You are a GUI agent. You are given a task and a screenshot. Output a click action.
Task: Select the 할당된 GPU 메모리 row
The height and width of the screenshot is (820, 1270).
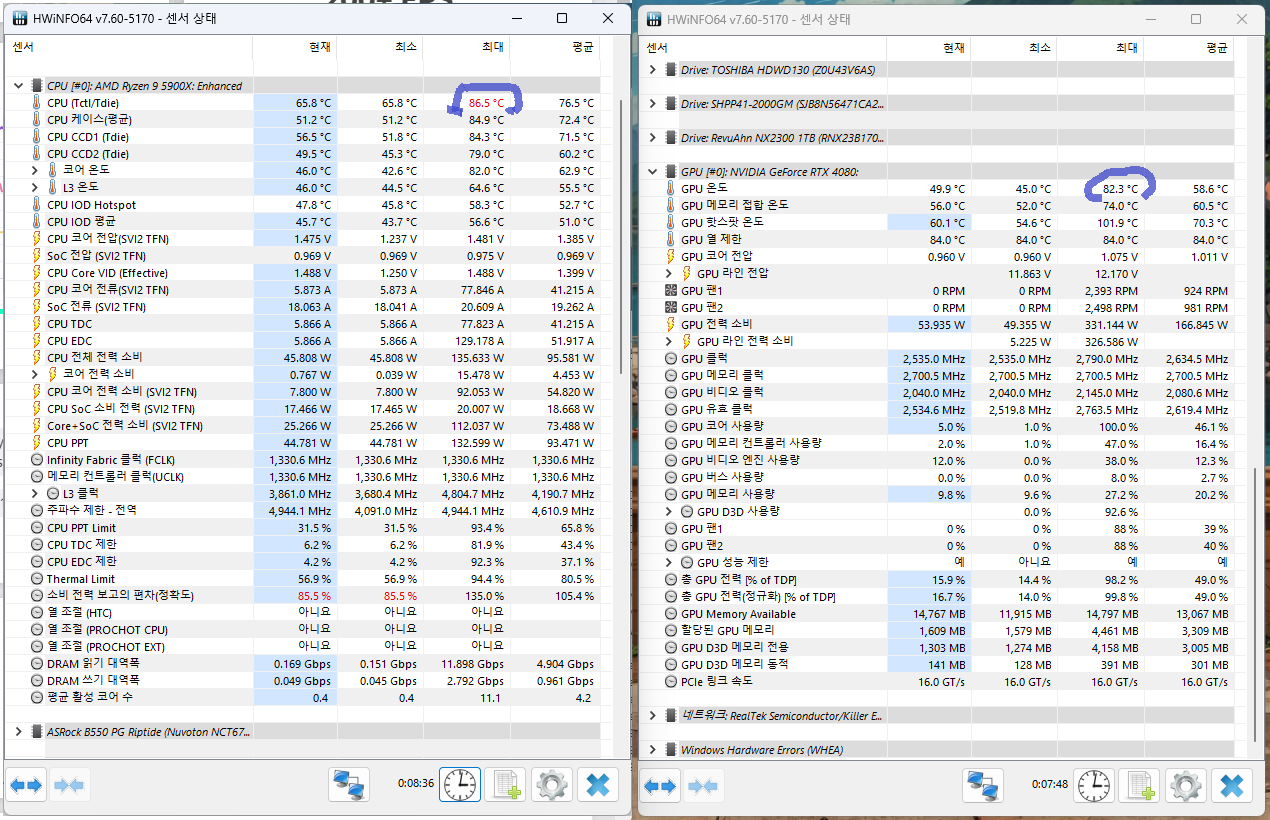[937, 630]
